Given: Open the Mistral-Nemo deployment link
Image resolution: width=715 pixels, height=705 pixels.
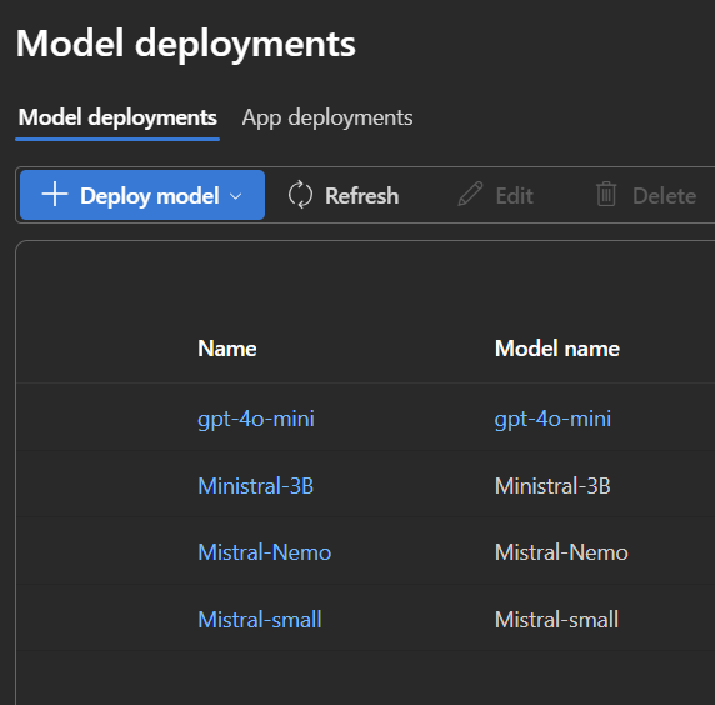Looking at the screenshot, I should 264,553.
